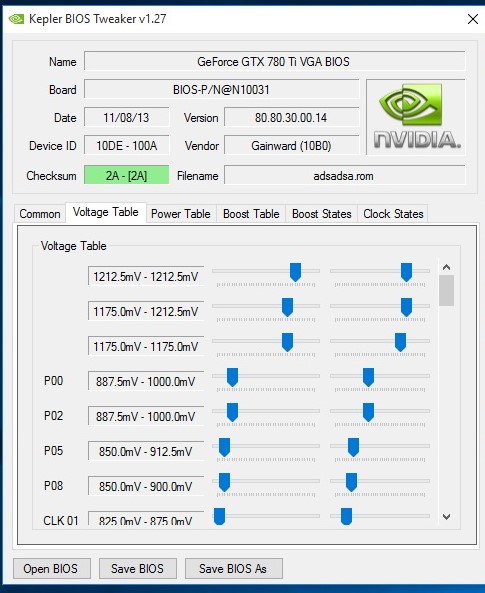Click the P05 row label
This screenshot has width=485, height=593.
(x=53, y=450)
